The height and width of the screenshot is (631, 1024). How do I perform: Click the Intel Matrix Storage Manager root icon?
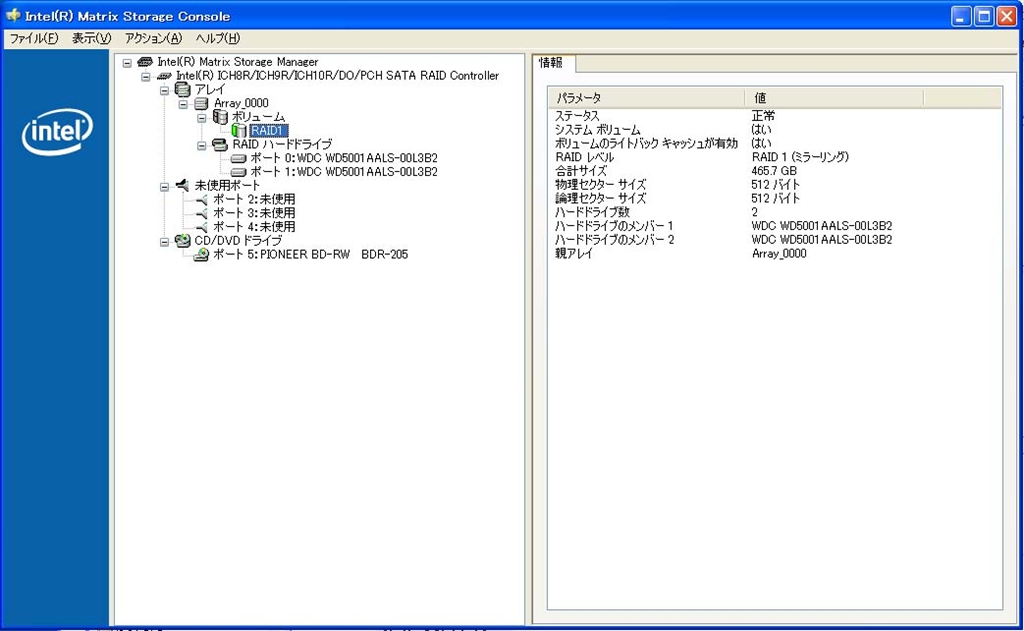(145, 62)
